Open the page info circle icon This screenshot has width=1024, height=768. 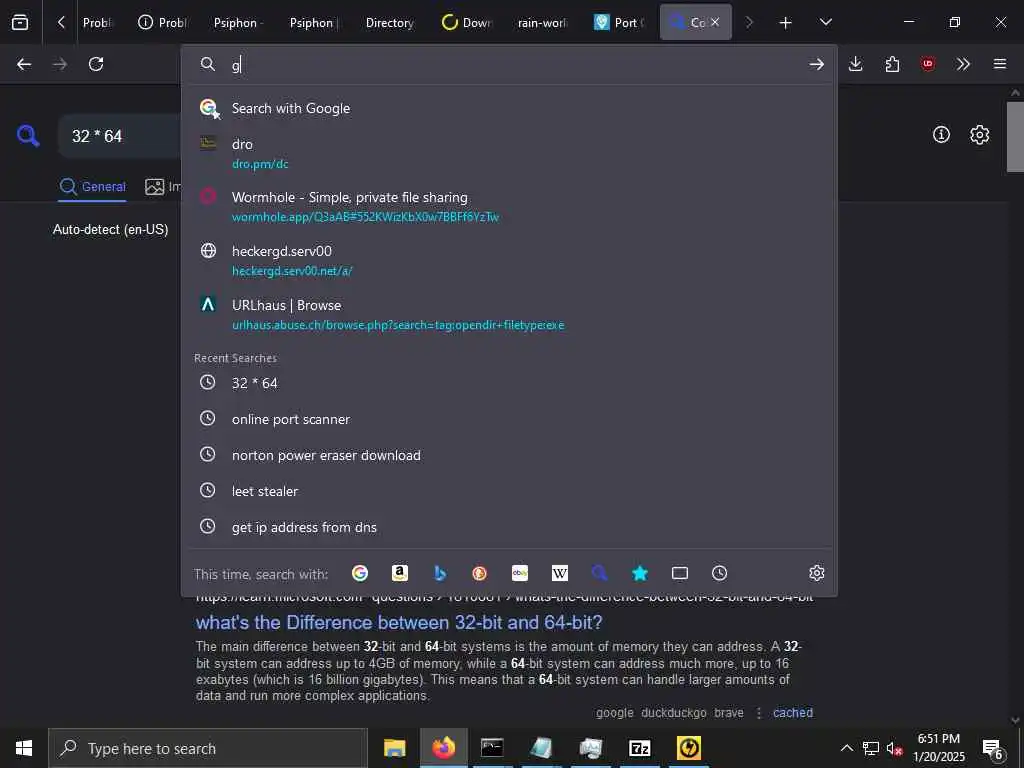941,135
